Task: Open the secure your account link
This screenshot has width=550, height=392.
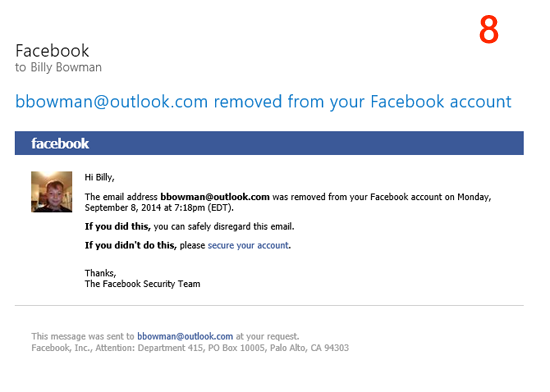Action: (x=248, y=245)
